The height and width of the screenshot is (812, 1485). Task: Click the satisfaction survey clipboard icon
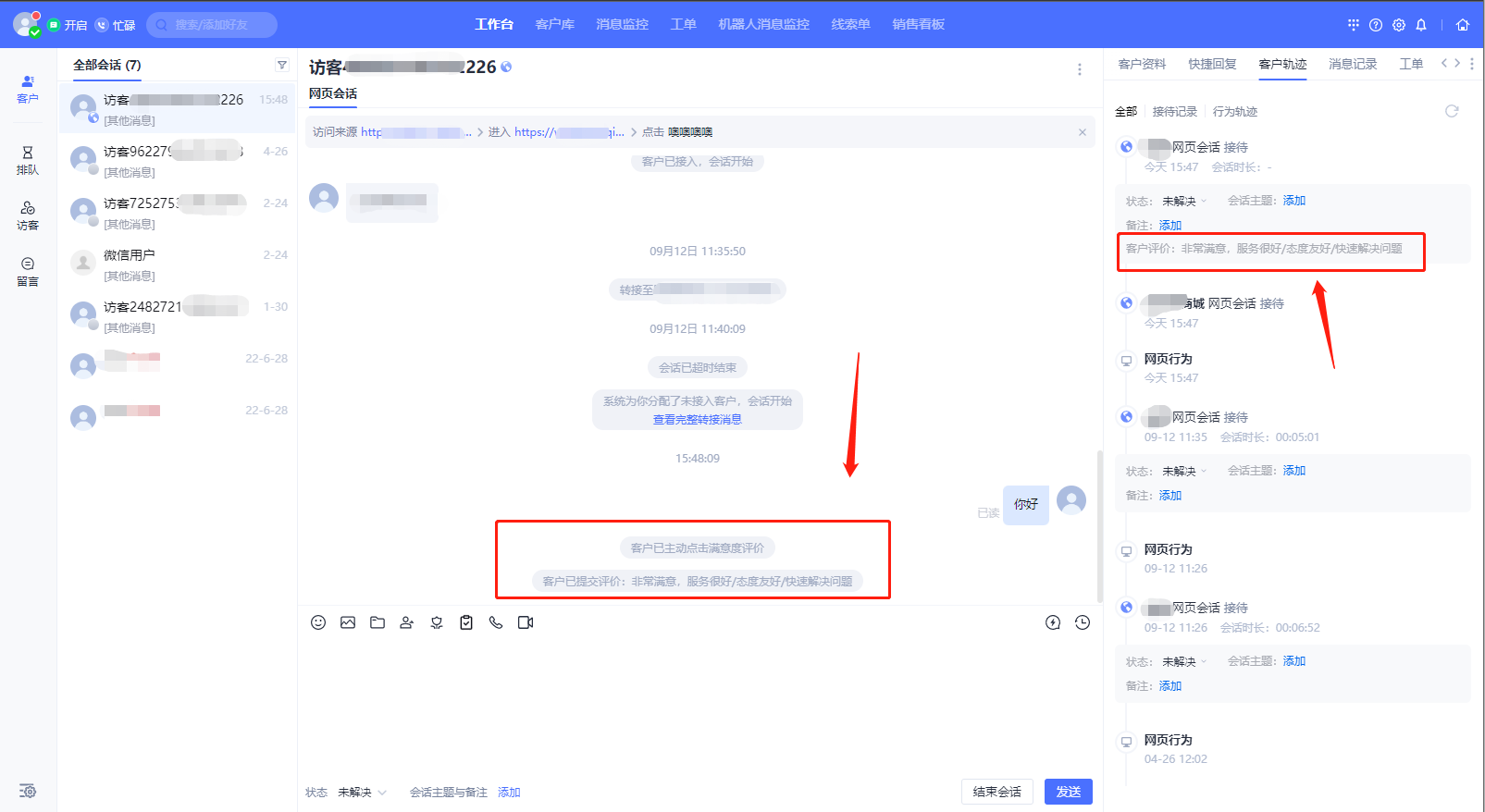pyautogui.click(x=466, y=622)
